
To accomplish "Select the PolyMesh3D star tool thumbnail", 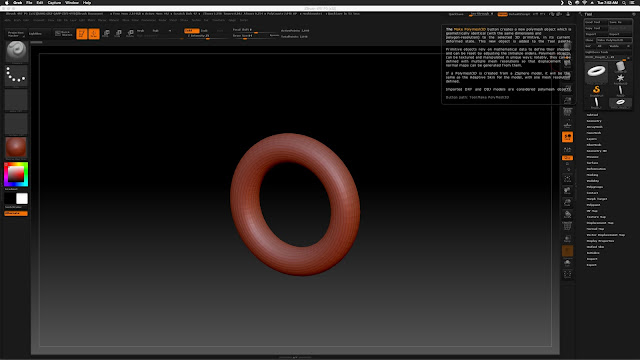I will 620,78.
